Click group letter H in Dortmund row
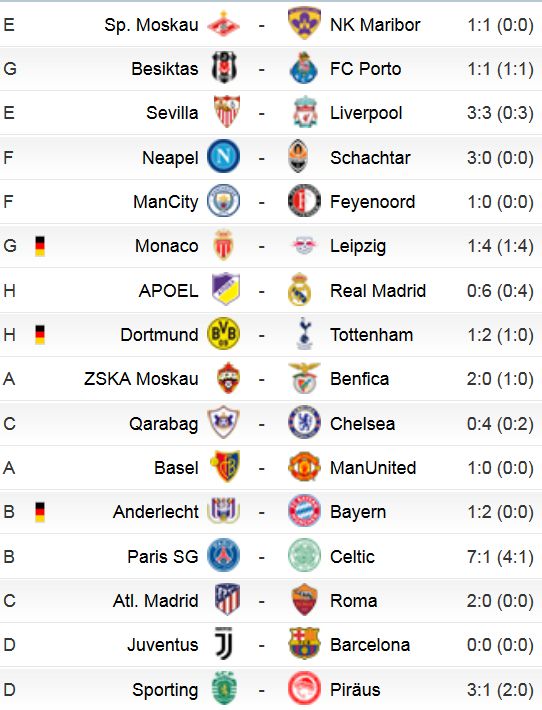542x710 pixels. [10, 335]
